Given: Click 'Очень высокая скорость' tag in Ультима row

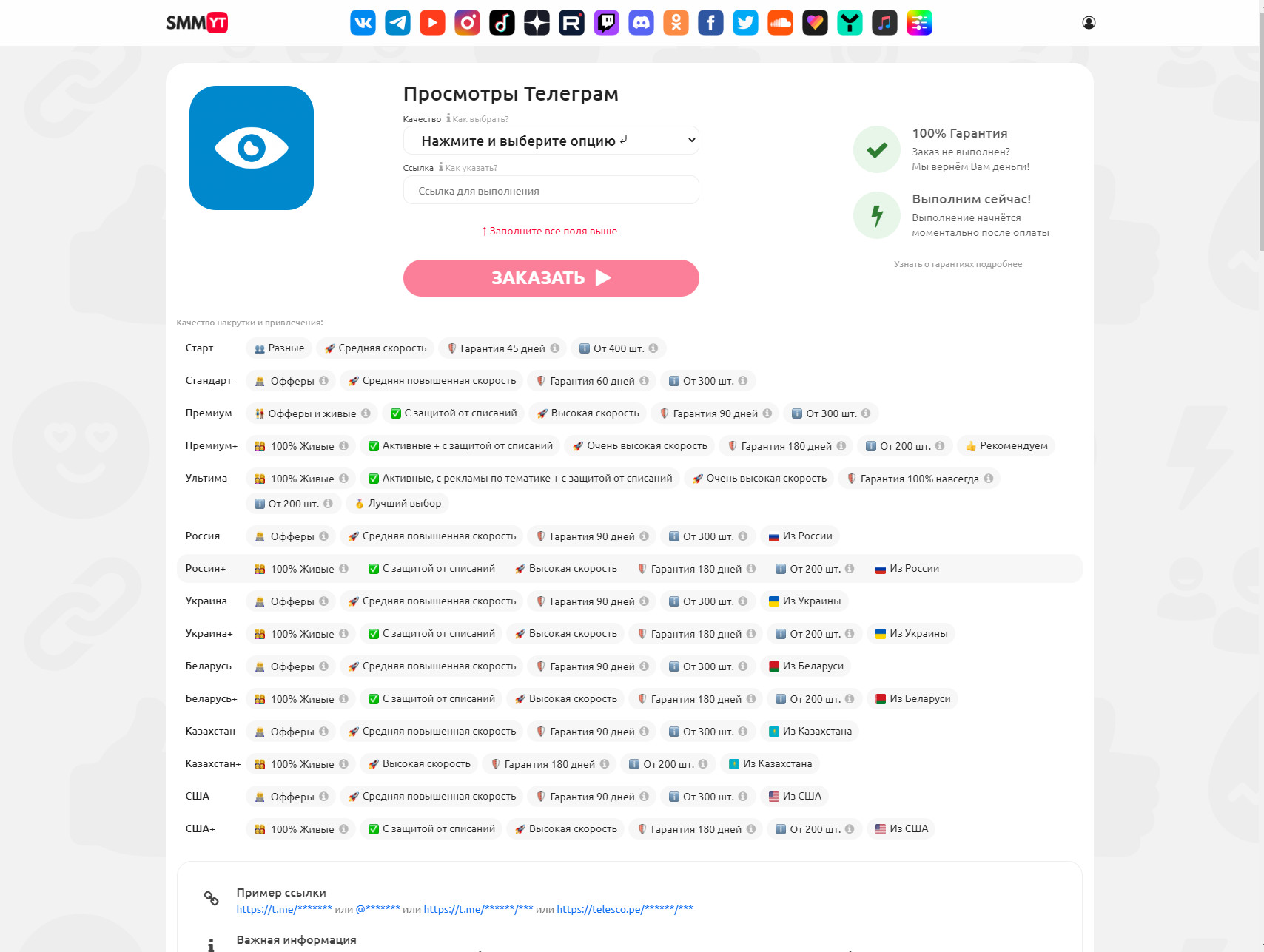Looking at the screenshot, I should 759,479.
